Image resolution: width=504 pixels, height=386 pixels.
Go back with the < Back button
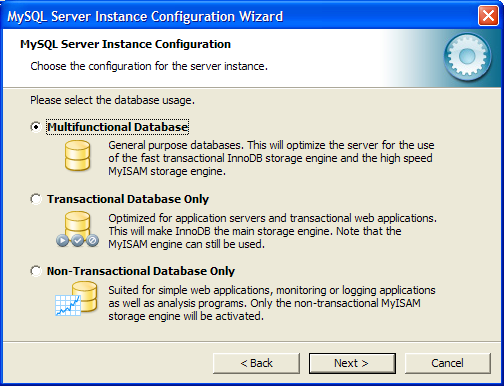point(256,363)
